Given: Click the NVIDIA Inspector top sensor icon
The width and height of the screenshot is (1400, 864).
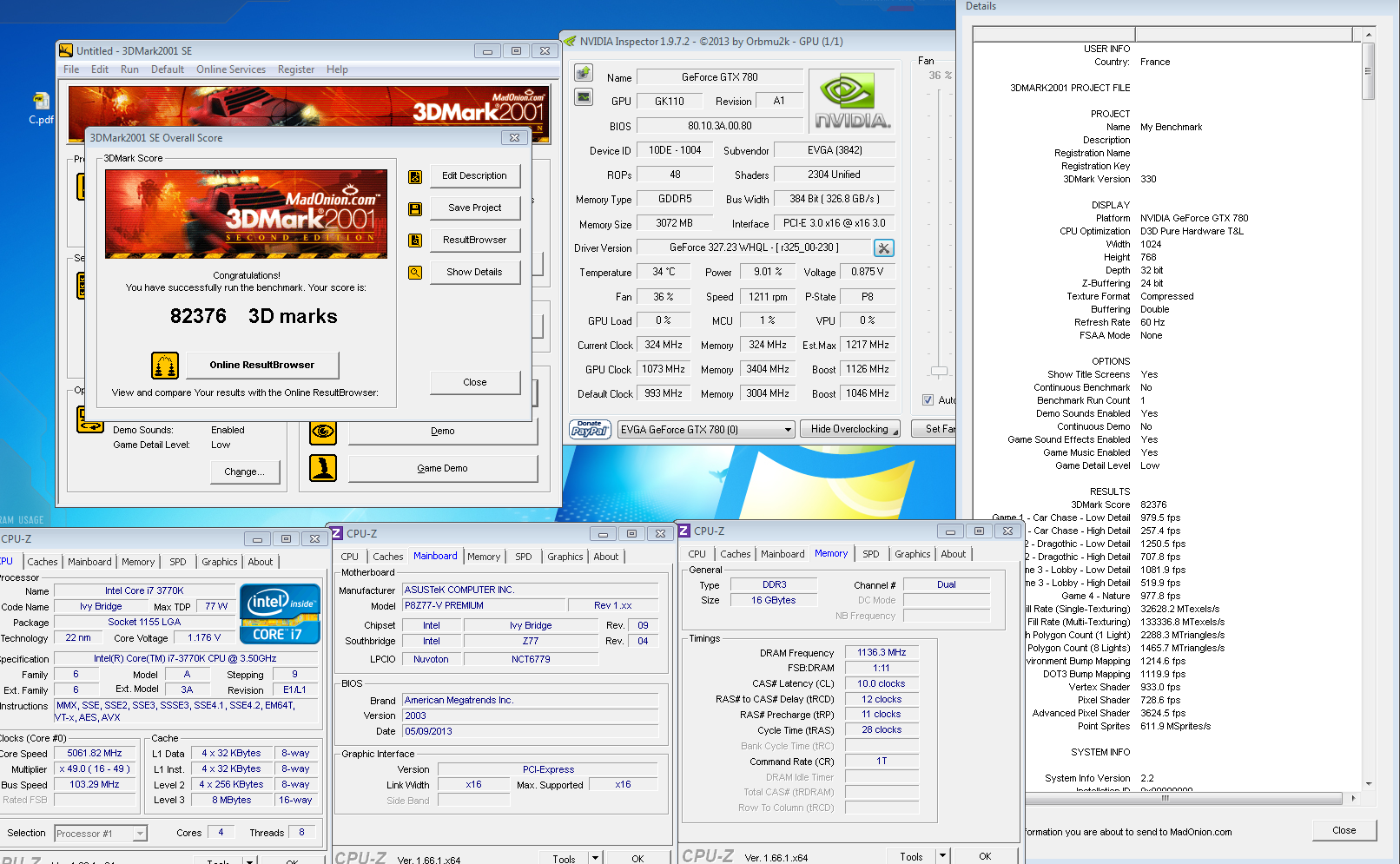Looking at the screenshot, I should pyautogui.click(x=584, y=73).
